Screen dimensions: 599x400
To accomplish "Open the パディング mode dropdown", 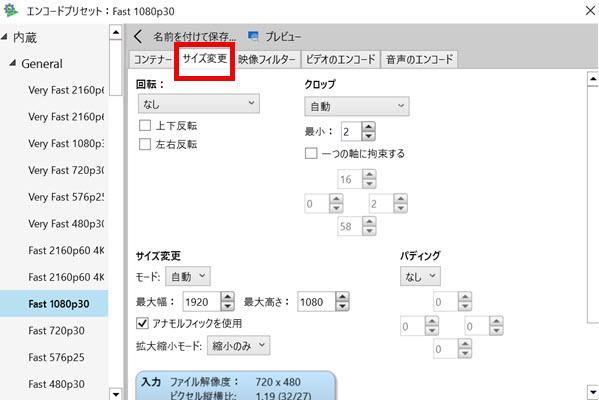I will (x=420, y=276).
